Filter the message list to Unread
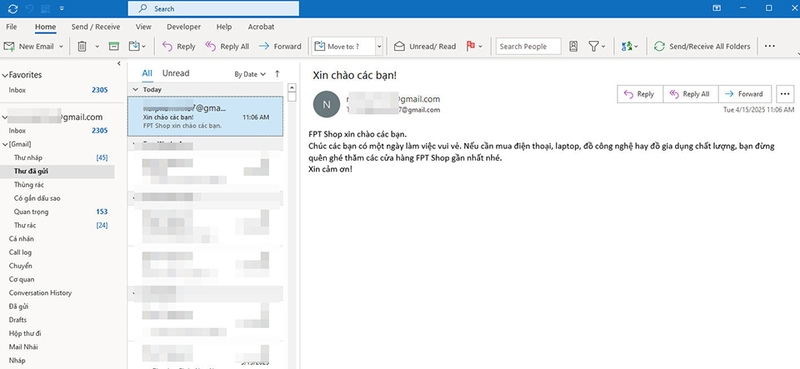Screen dimensions: 800x369 tap(176, 73)
